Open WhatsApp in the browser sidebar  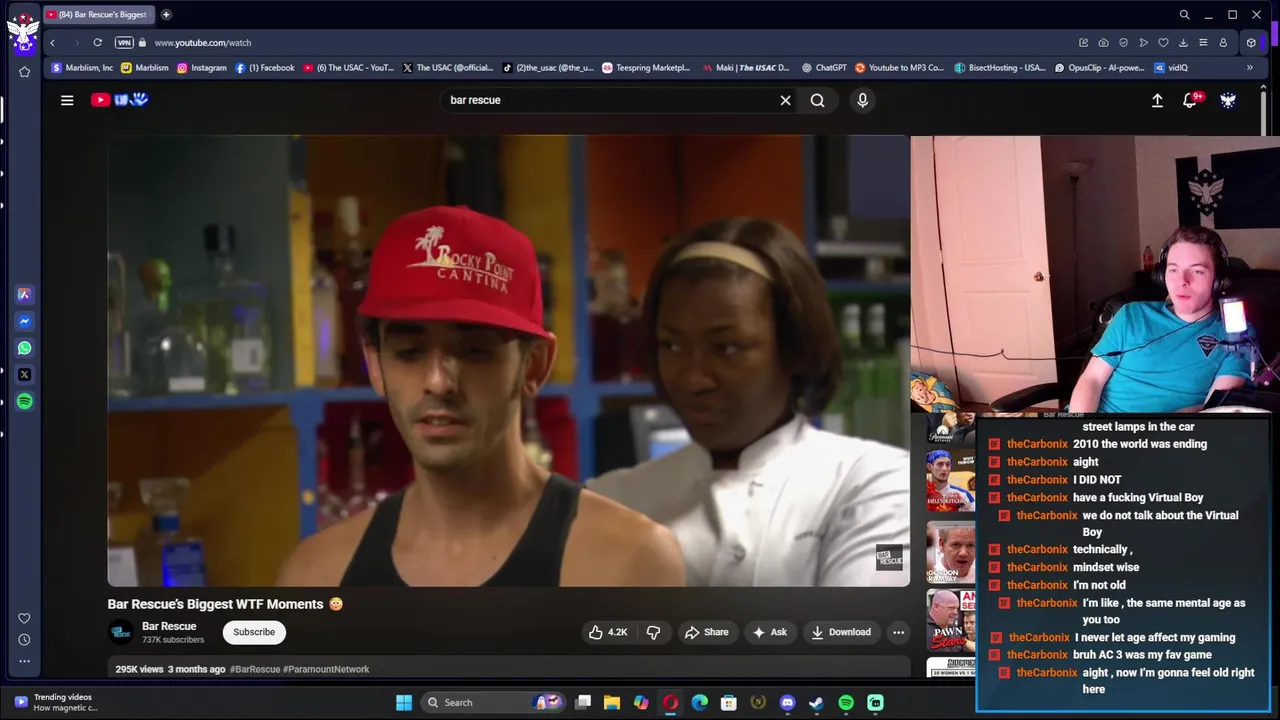pyautogui.click(x=24, y=348)
